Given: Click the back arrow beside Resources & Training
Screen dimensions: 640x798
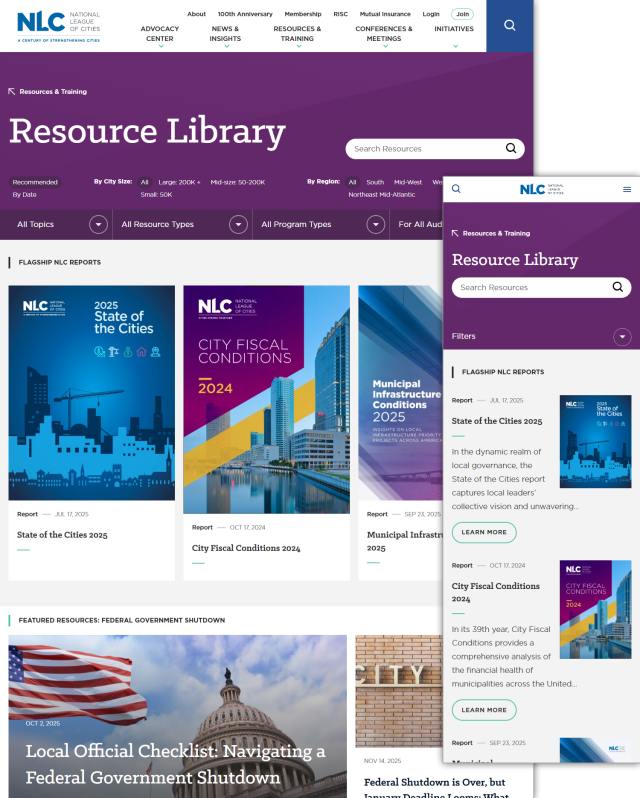Looking at the screenshot, I should (12, 92).
